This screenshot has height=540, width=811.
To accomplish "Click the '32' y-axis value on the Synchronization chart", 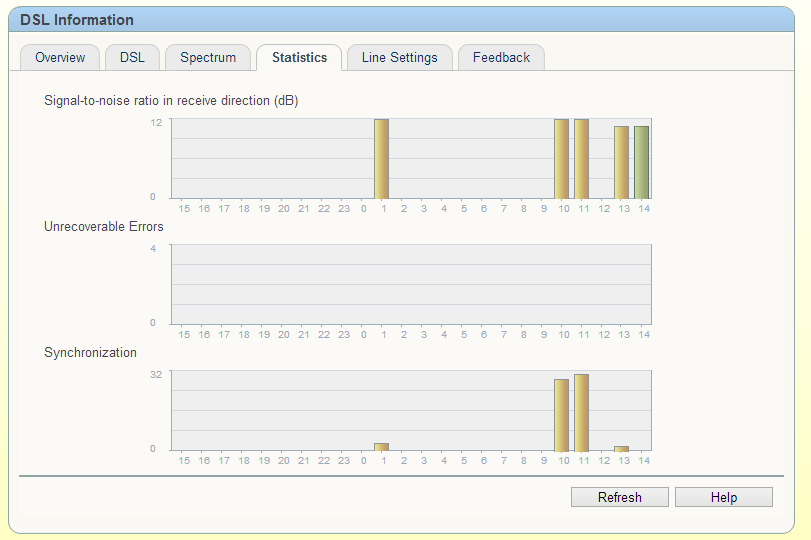I will click(x=156, y=374).
